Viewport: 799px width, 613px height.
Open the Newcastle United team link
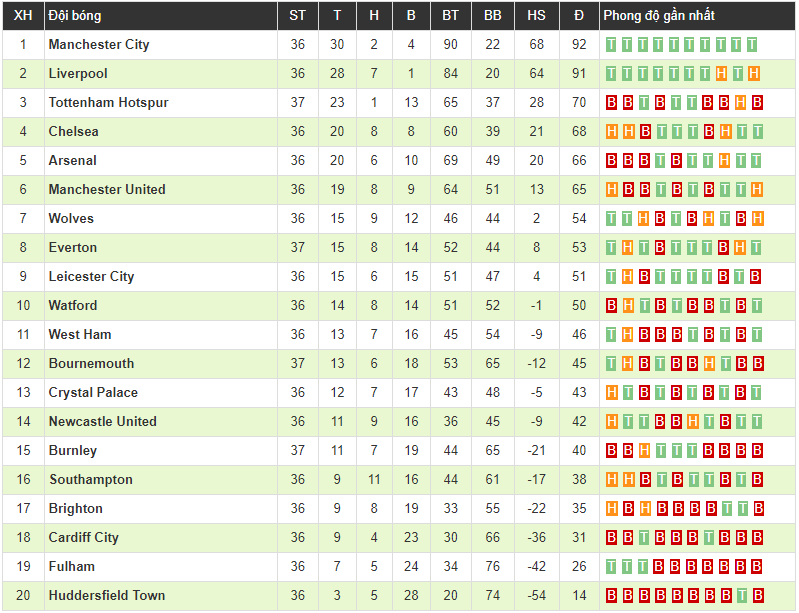(x=102, y=422)
